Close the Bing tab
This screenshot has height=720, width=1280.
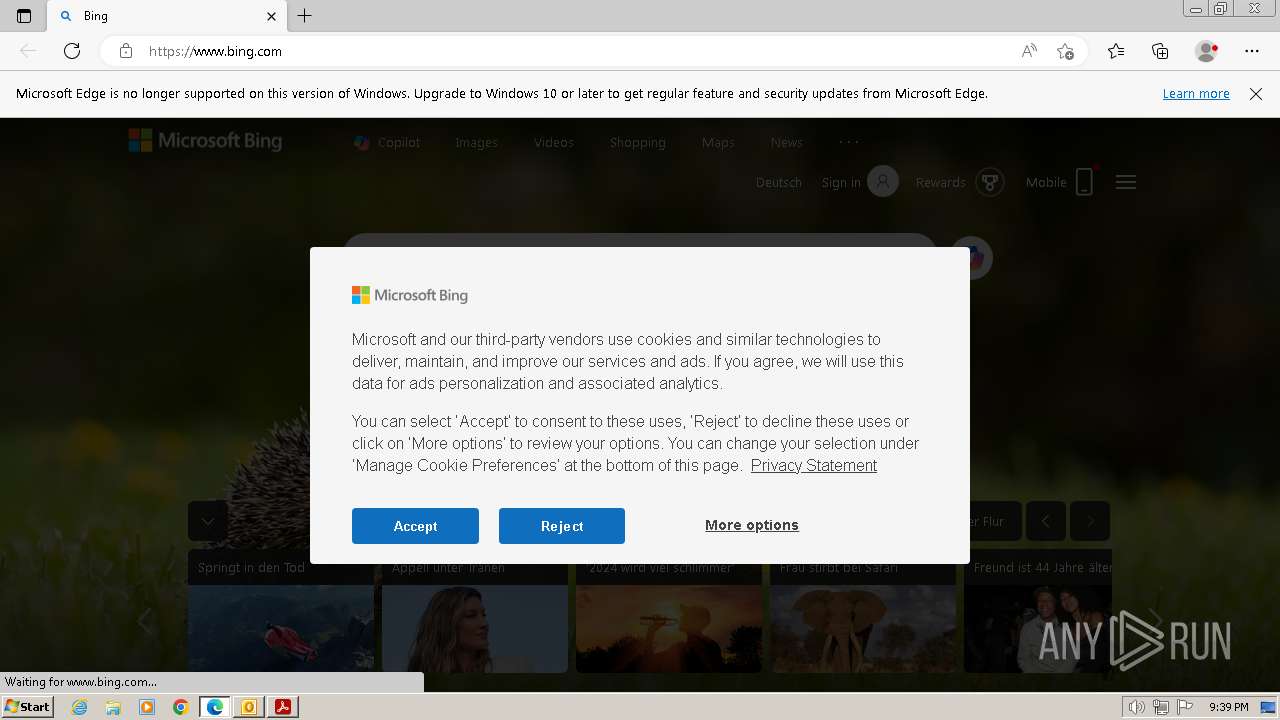271,16
